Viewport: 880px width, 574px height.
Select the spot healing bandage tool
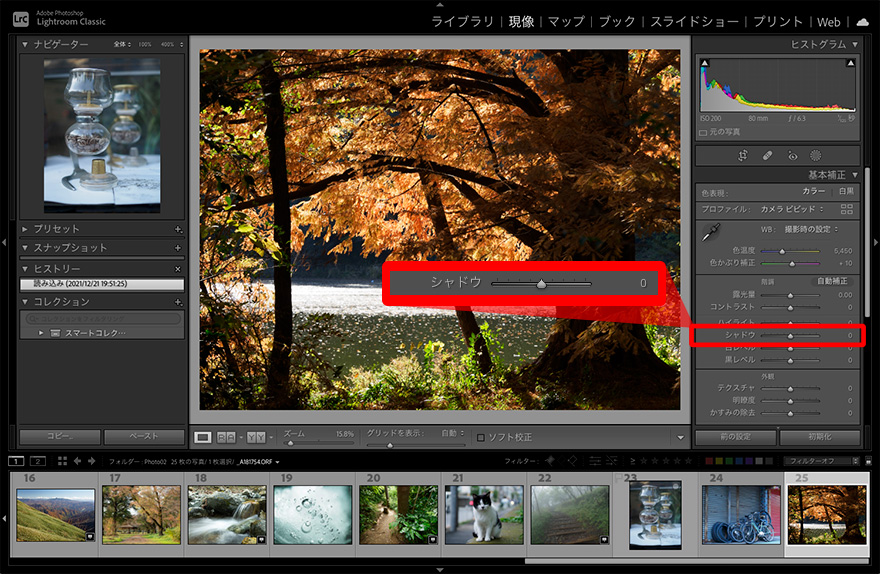[767, 156]
